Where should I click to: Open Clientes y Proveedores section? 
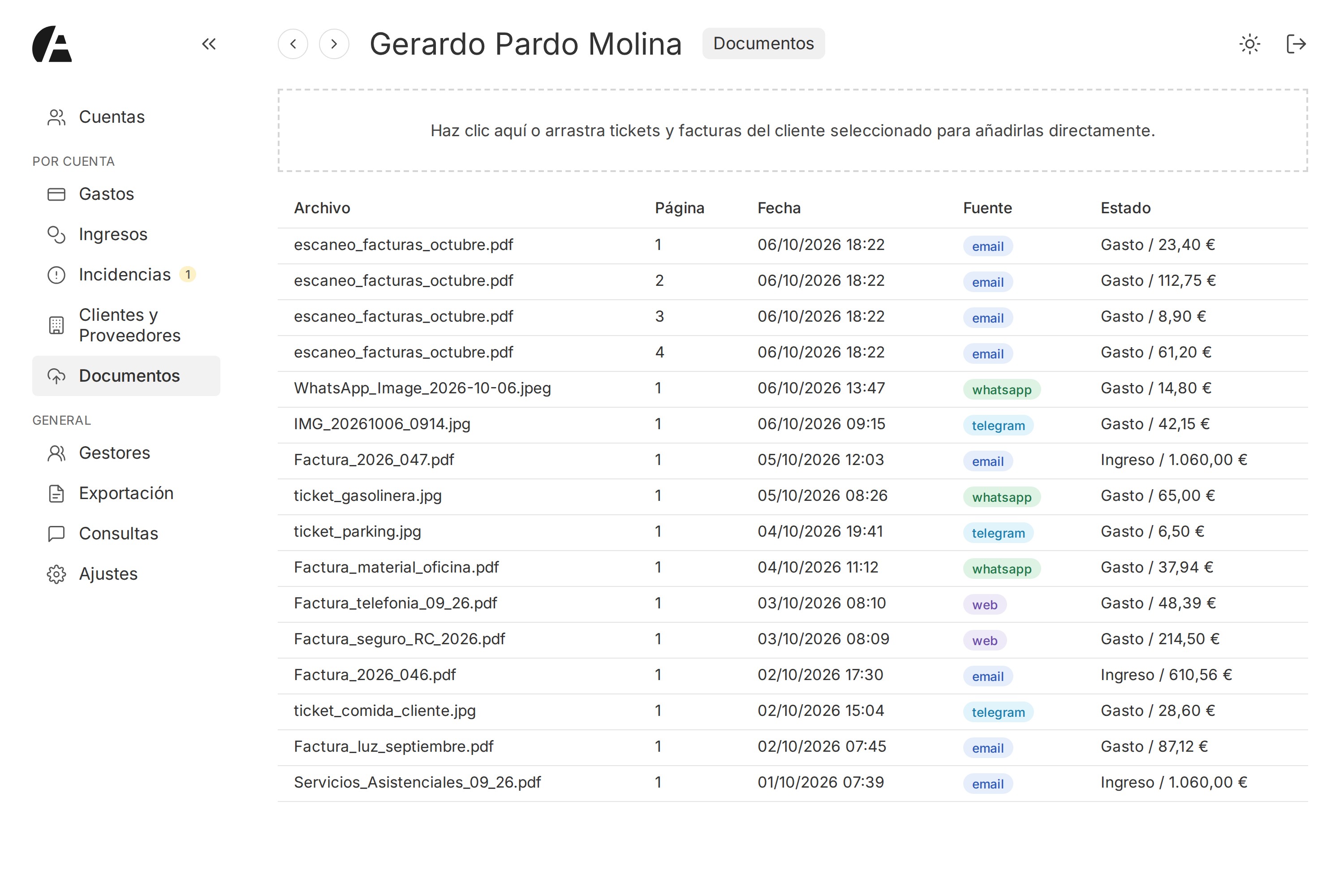pyautogui.click(x=126, y=325)
